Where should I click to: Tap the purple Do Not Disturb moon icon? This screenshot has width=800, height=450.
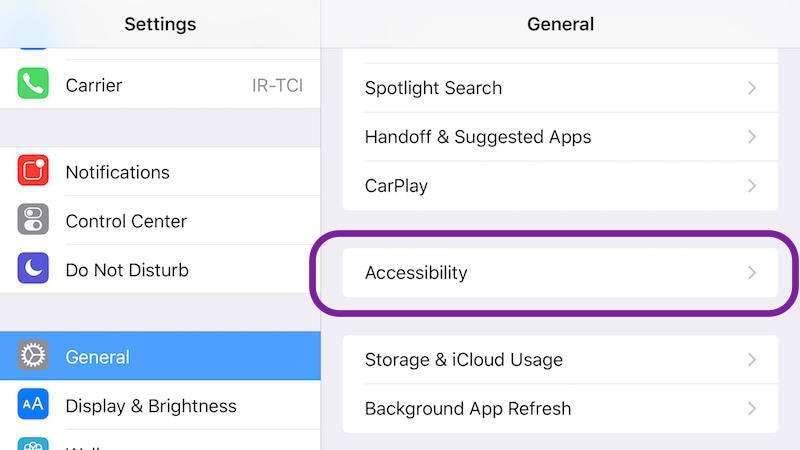tap(33, 269)
